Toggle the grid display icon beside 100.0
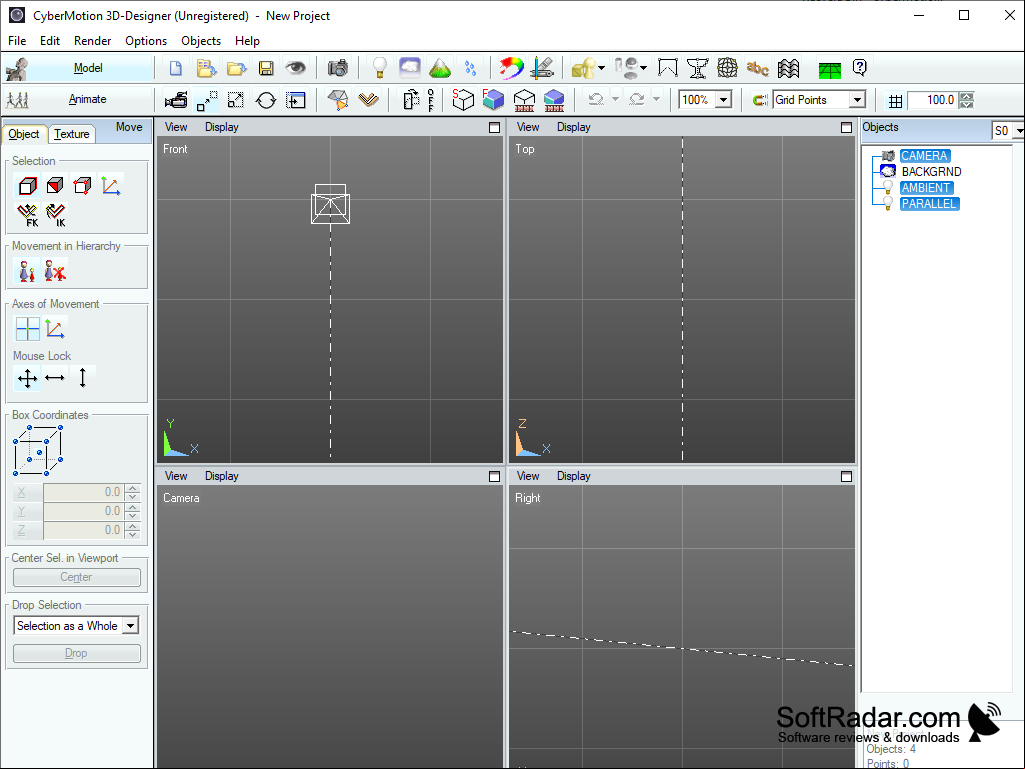This screenshot has height=769, width=1025. (896, 101)
